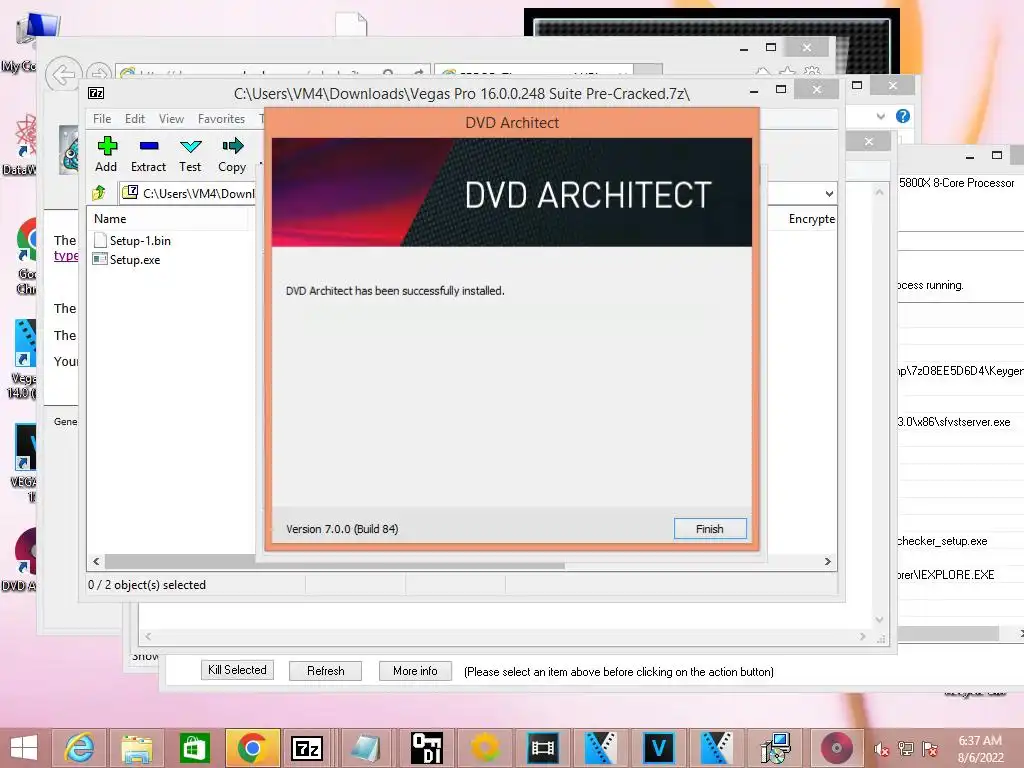Switch to Google Chrome in the taskbar
The height and width of the screenshot is (768, 1024).
click(x=252, y=748)
